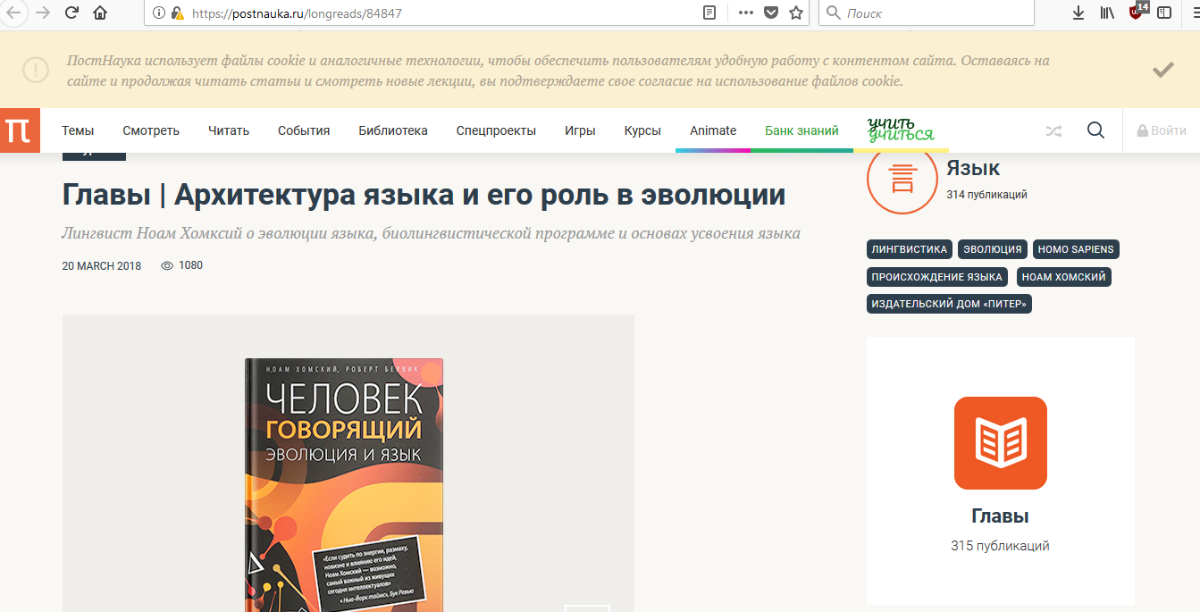Viewport: 1200px width, 612px height.
Task: Save the page to Pocket
Action: 771,13
